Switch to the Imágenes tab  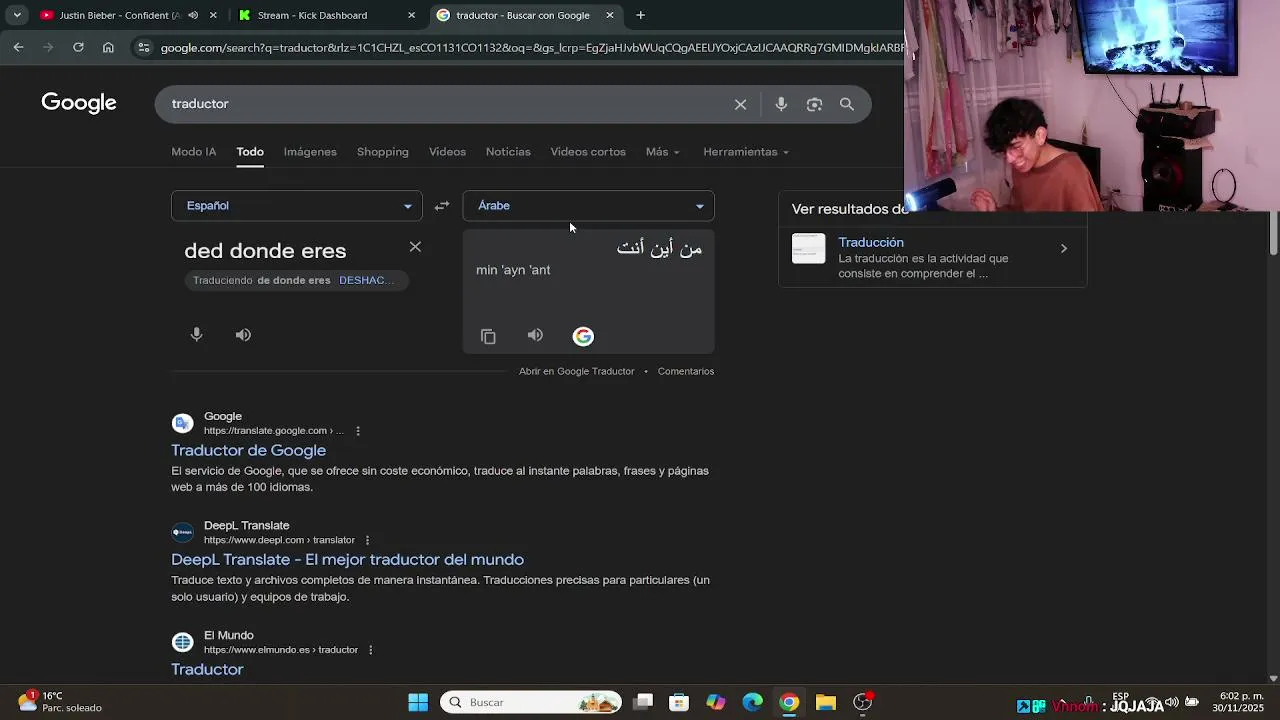(x=310, y=152)
